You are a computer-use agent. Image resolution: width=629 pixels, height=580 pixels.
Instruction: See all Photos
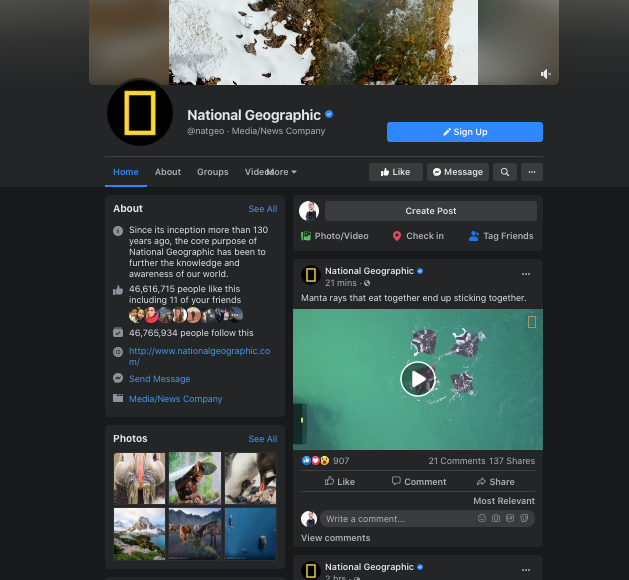pyautogui.click(x=263, y=439)
